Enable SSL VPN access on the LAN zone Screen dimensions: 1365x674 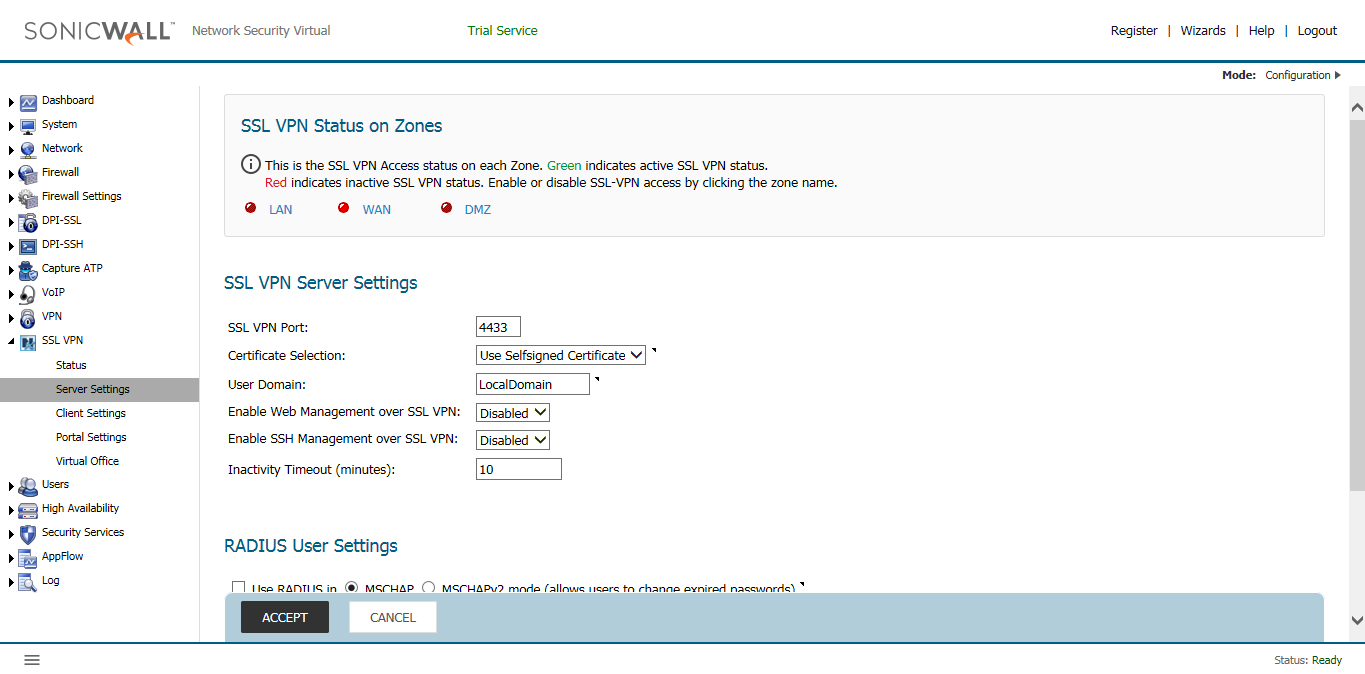[x=280, y=209]
